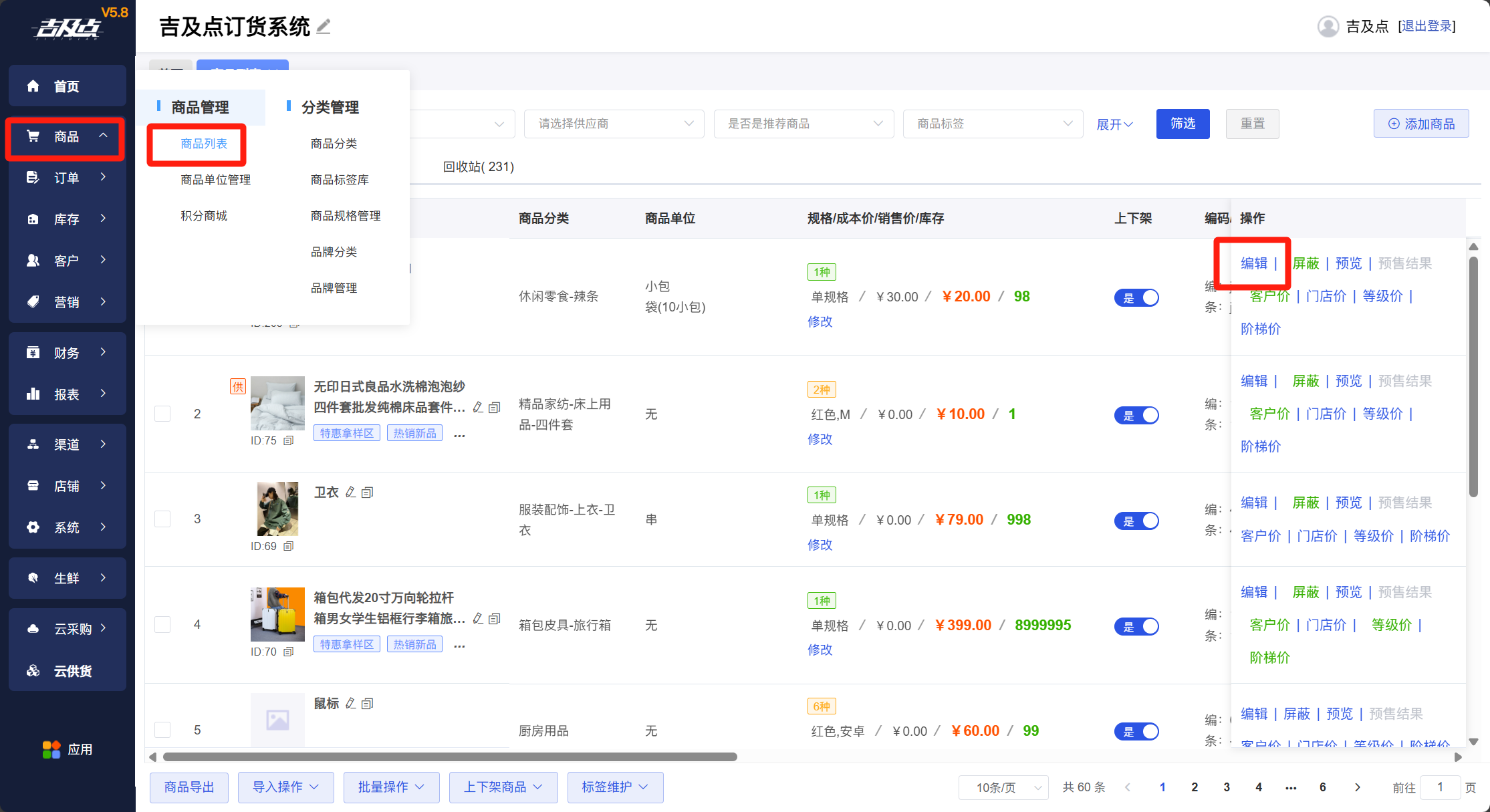
Task: Open 商品分类 in the category menu
Action: [334, 144]
